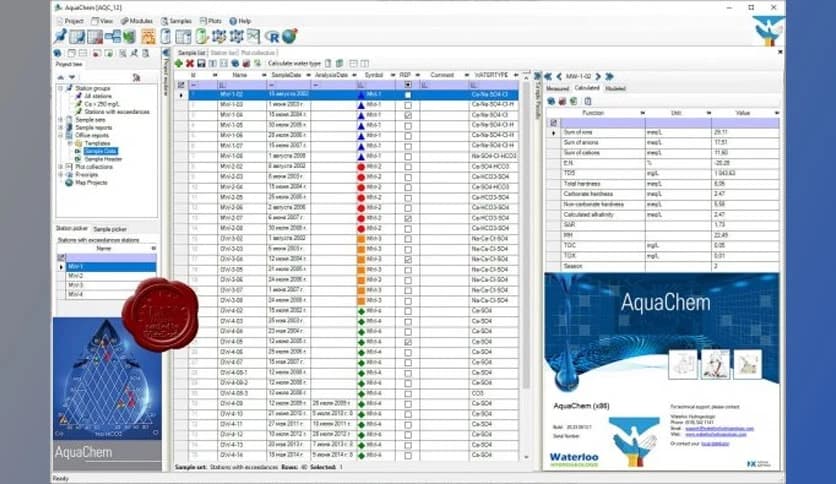Click the floppy disk save icon

click(x=201, y=63)
